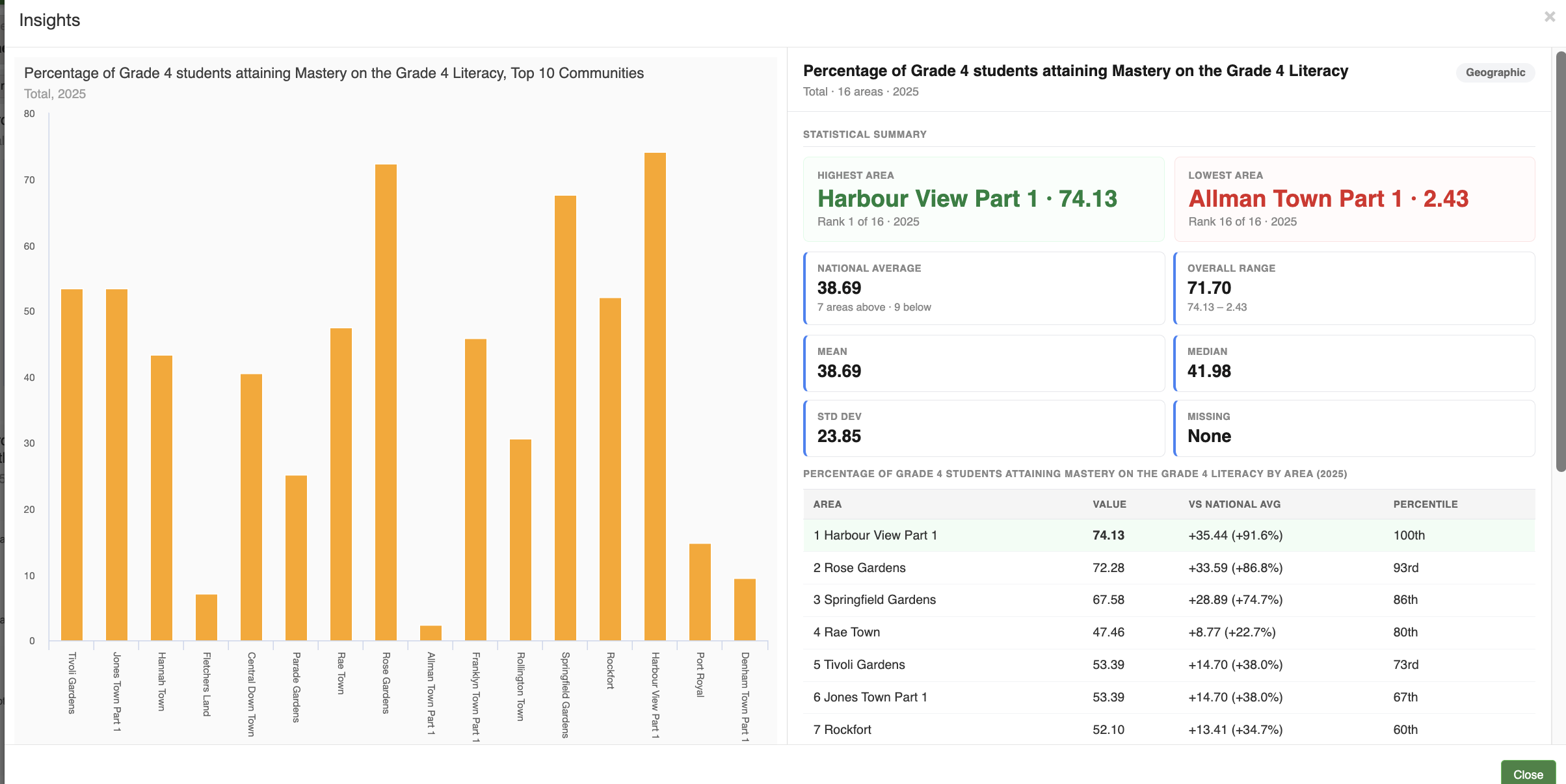Select the '4 Rae Town' table row
Viewport: 1566px width, 784px height.
[x=1169, y=633]
